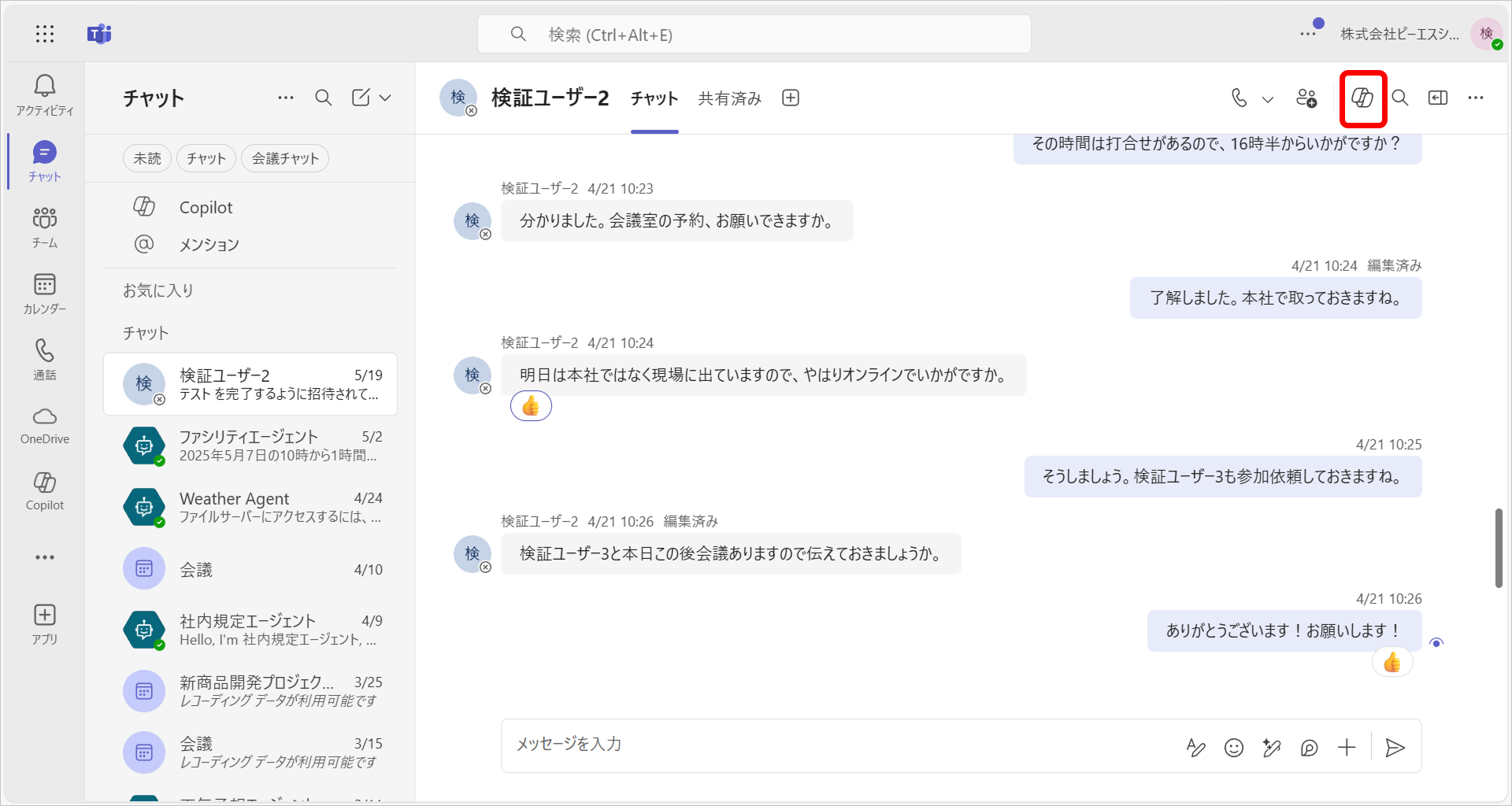
Task: Click the search box 検索 (Ctrl+Alt+E)
Action: [x=754, y=34]
